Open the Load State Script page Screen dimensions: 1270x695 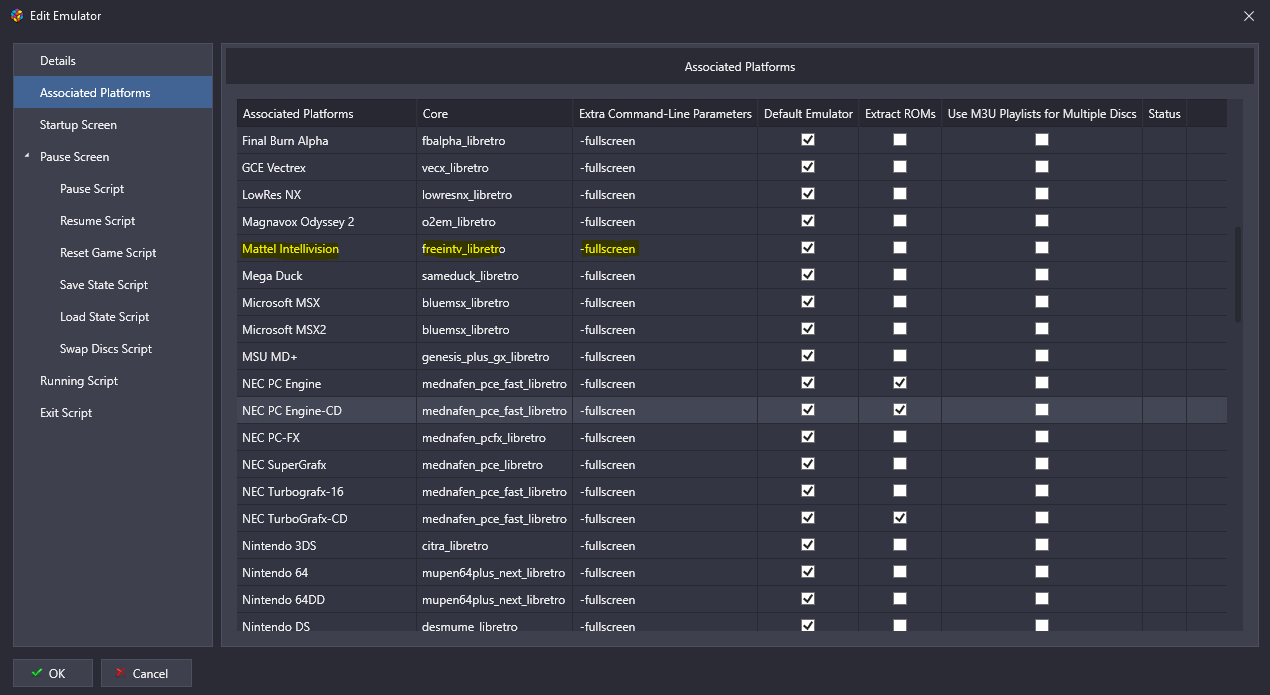pos(104,317)
